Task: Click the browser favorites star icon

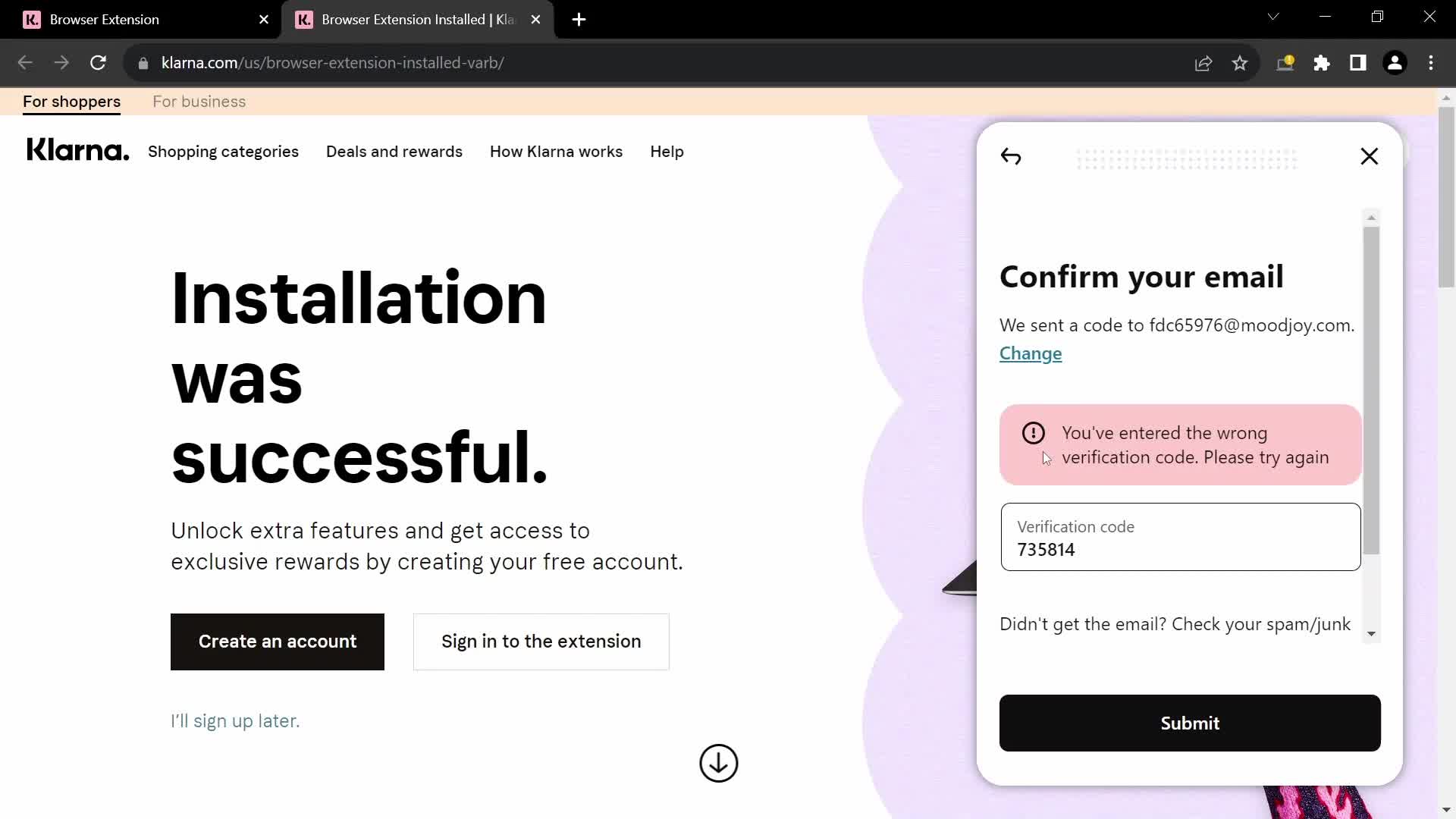Action: pyautogui.click(x=1240, y=63)
